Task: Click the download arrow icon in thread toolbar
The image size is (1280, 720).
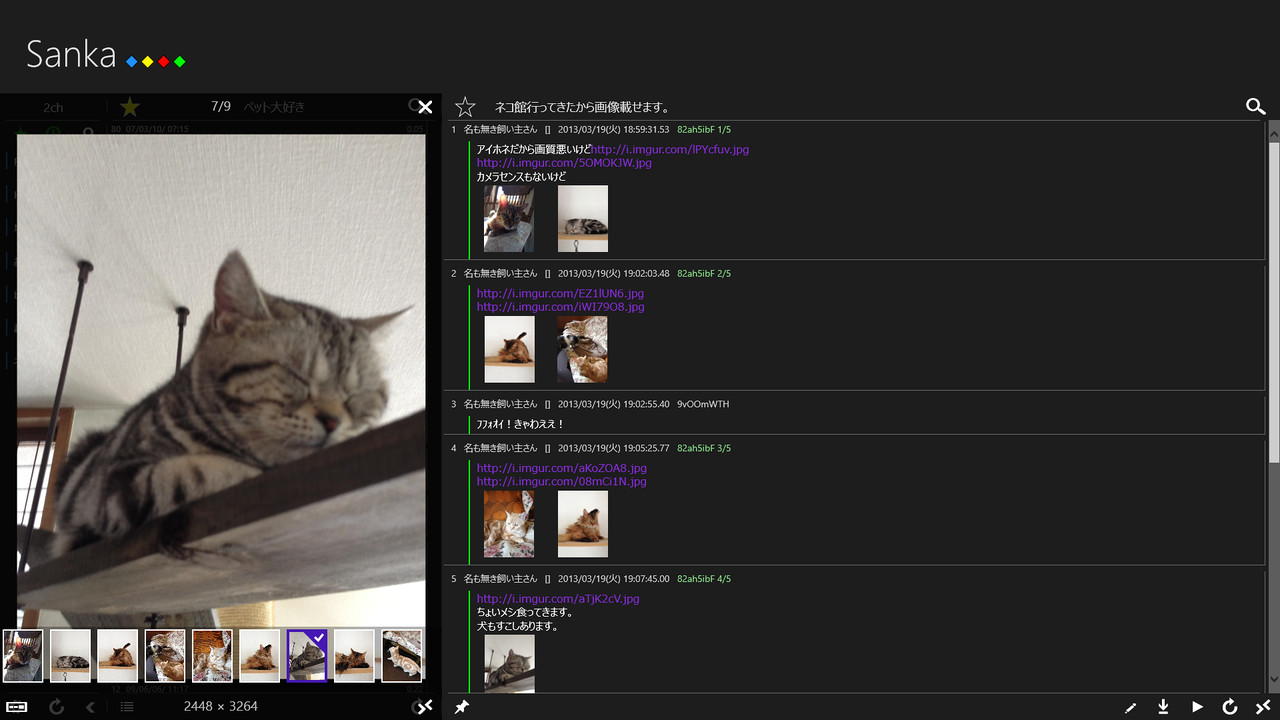Action: (x=1163, y=707)
